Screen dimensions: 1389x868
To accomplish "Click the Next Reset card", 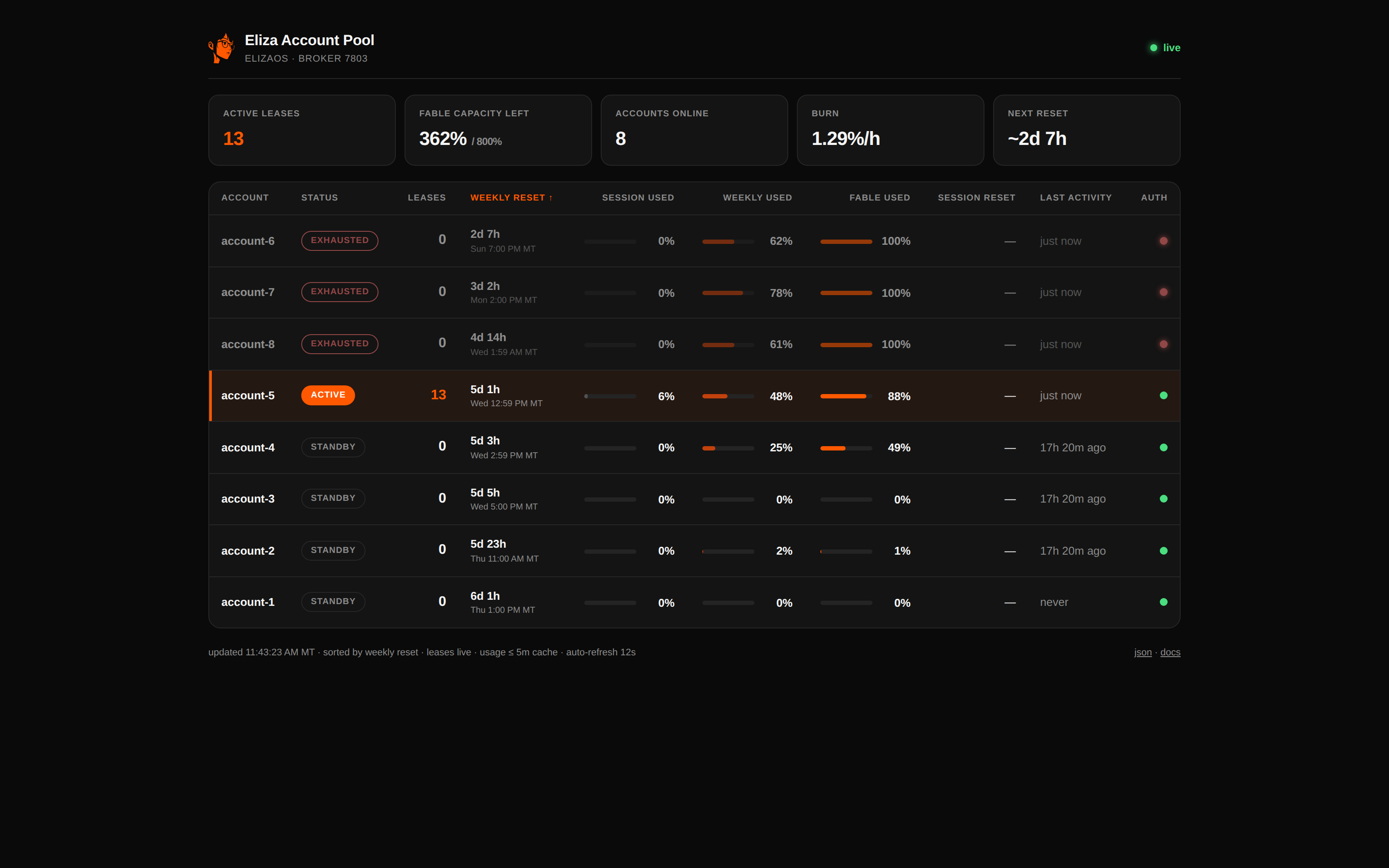I will point(1086,130).
